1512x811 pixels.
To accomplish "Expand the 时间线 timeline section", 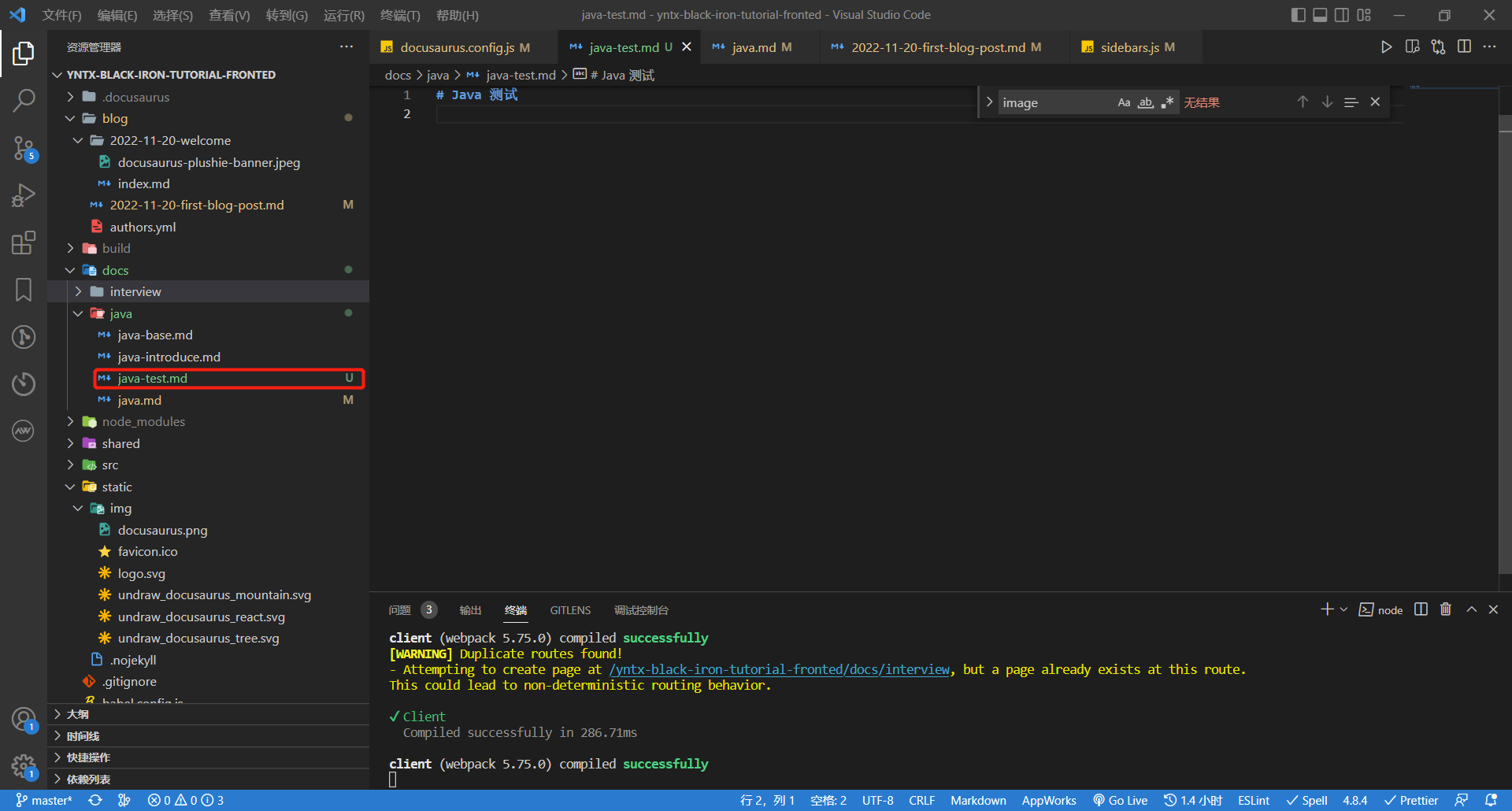I will (x=208, y=736).
